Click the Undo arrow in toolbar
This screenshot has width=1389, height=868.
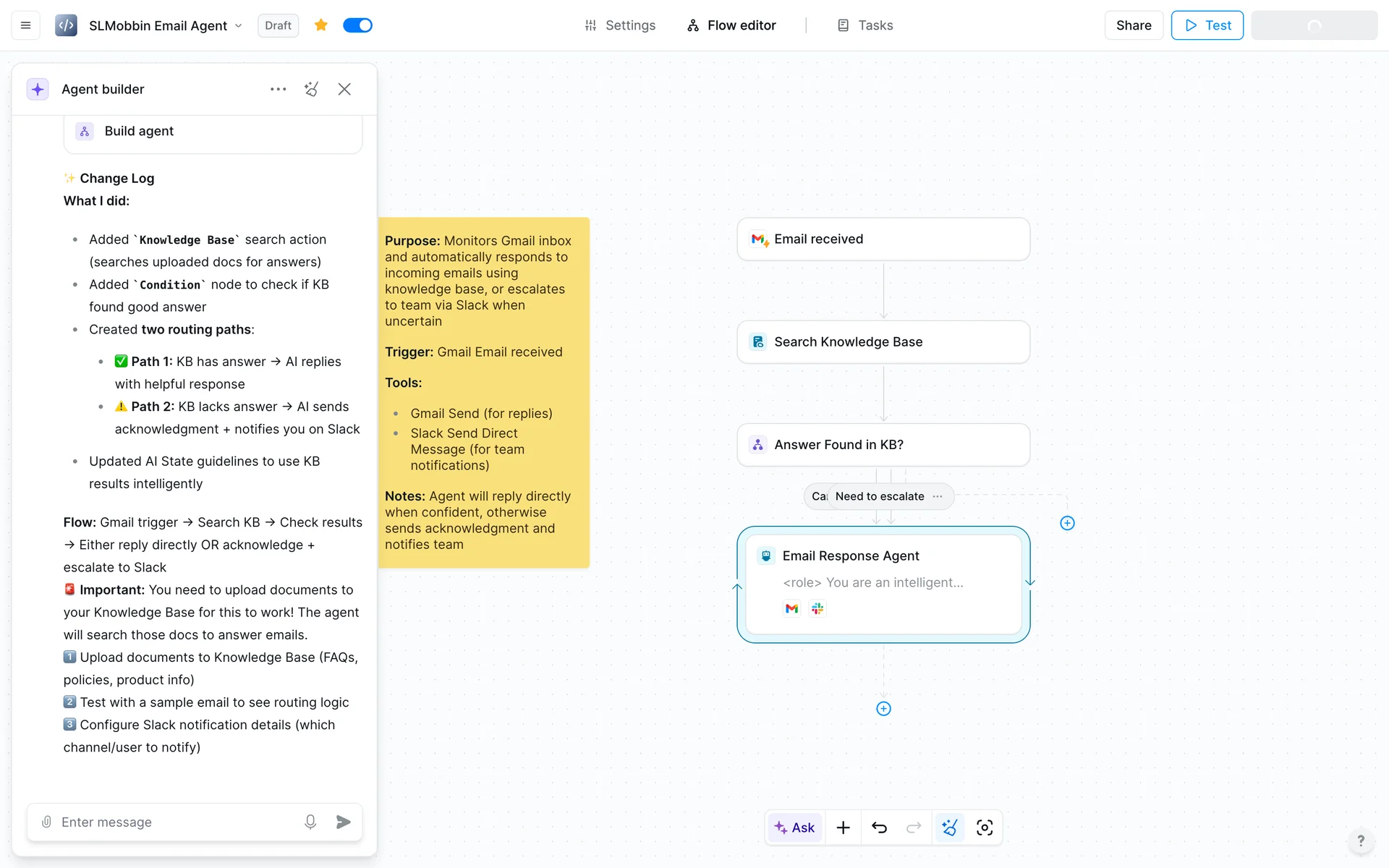[x=879, y=827]
